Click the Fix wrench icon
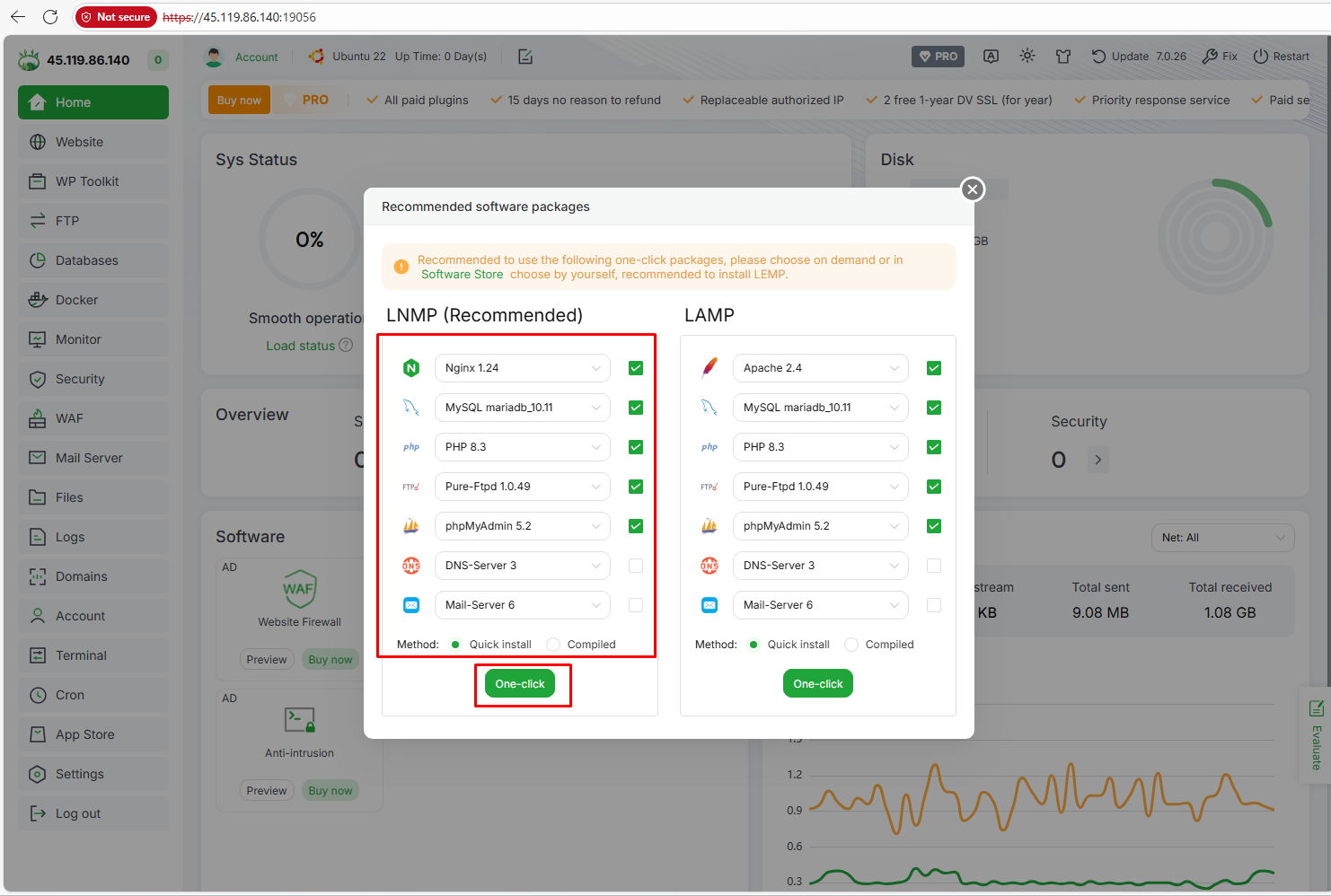Screen dimensions: 1331x896 [1210, 57]
